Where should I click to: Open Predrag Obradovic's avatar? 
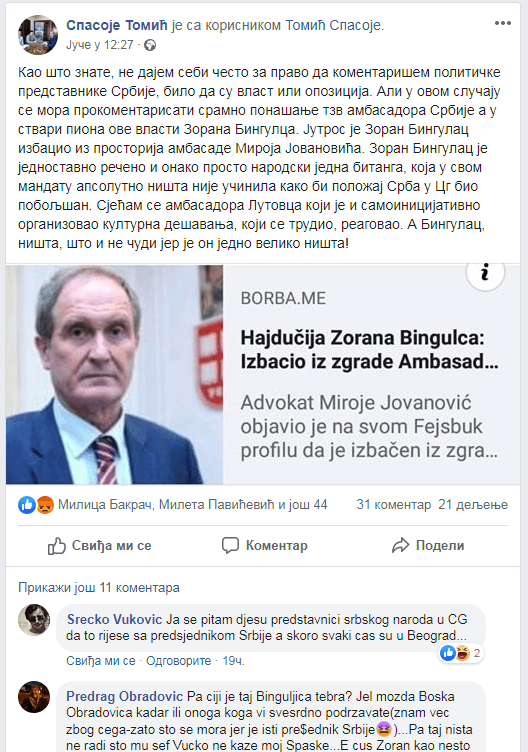tap(34, 696)
